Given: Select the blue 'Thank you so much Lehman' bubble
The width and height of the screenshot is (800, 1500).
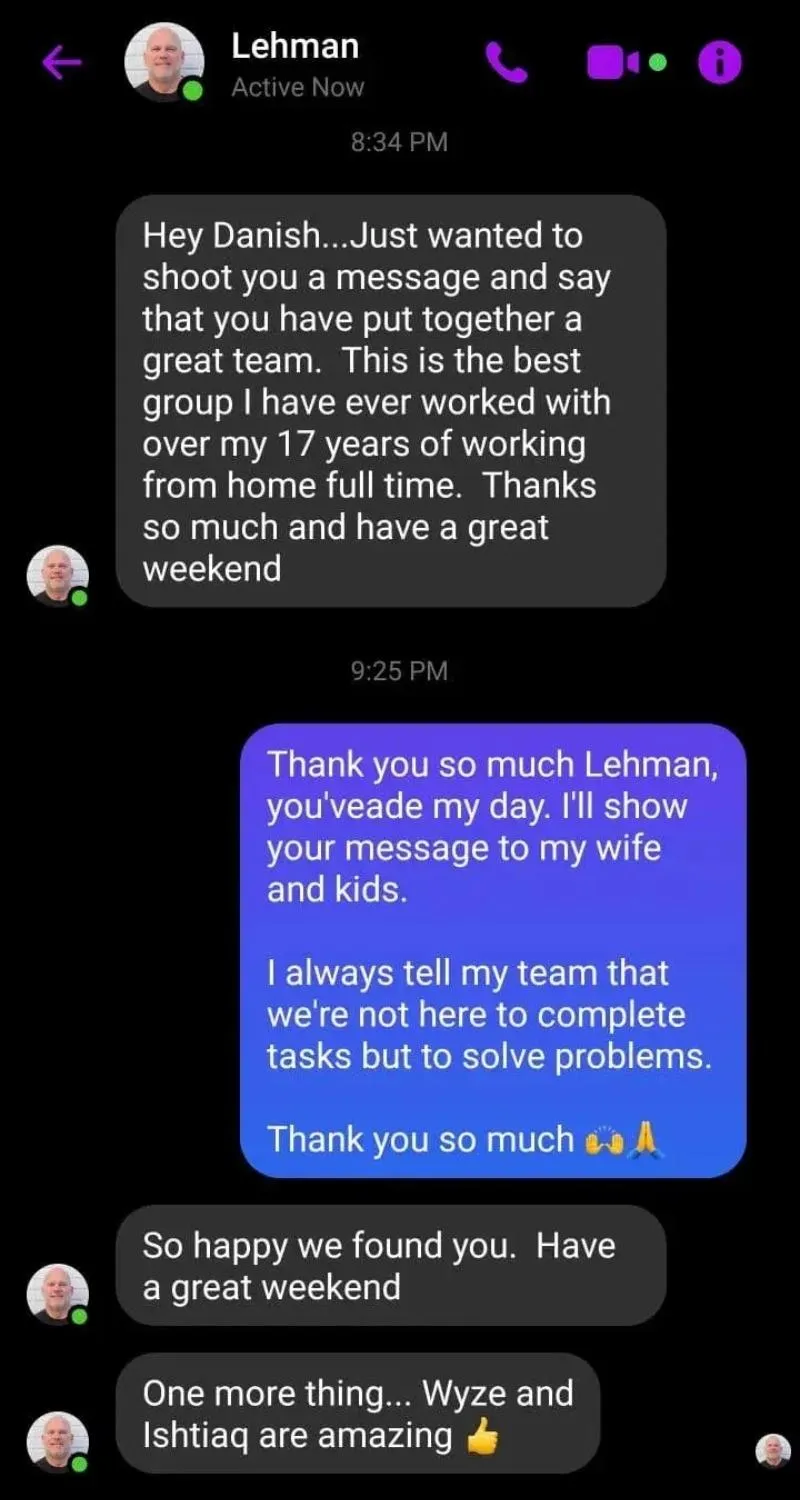Looking at the screenshot, I should pos(493,950).
